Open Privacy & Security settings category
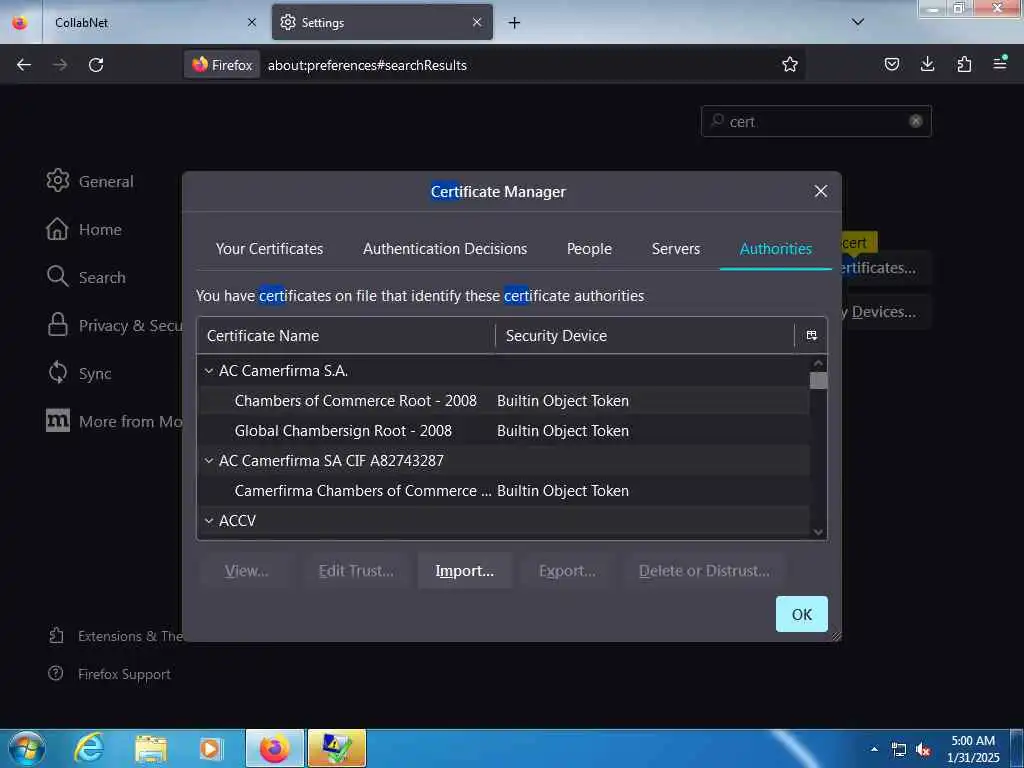The width and height of the screenshot is (1024, 768). [x=114, y=325]
